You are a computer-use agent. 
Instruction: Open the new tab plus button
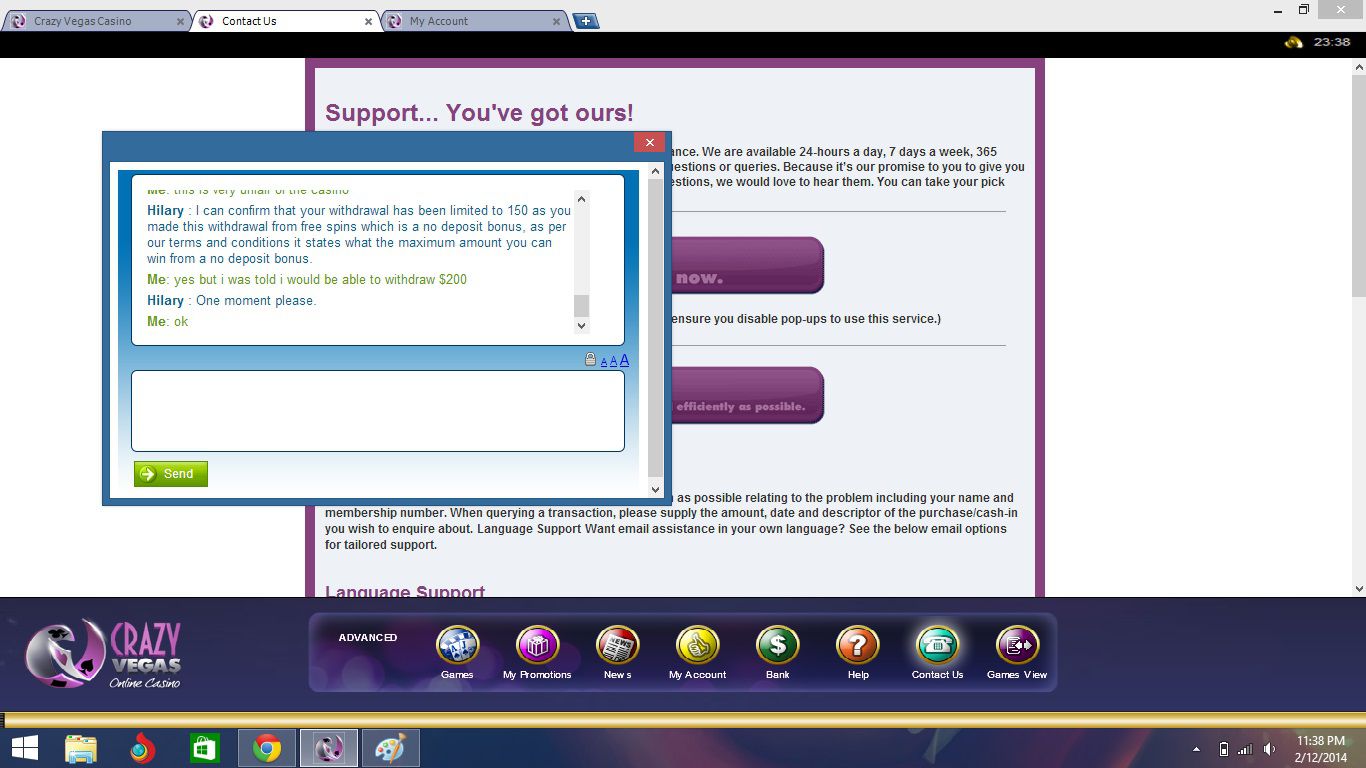(586, 21)
